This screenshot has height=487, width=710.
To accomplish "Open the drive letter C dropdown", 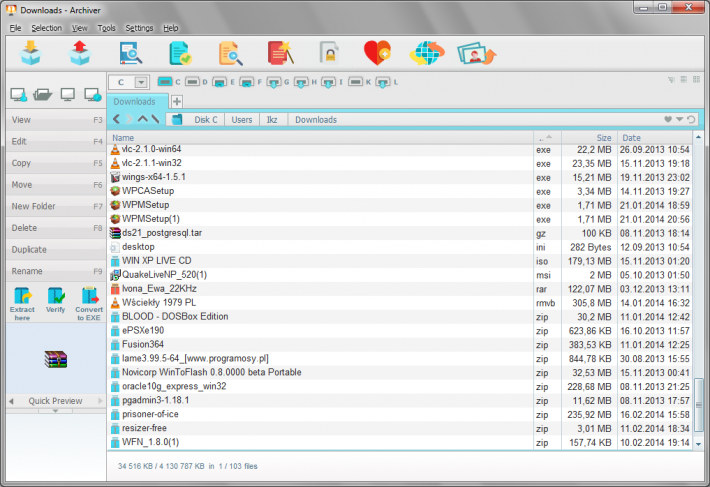I will point(141,82).
